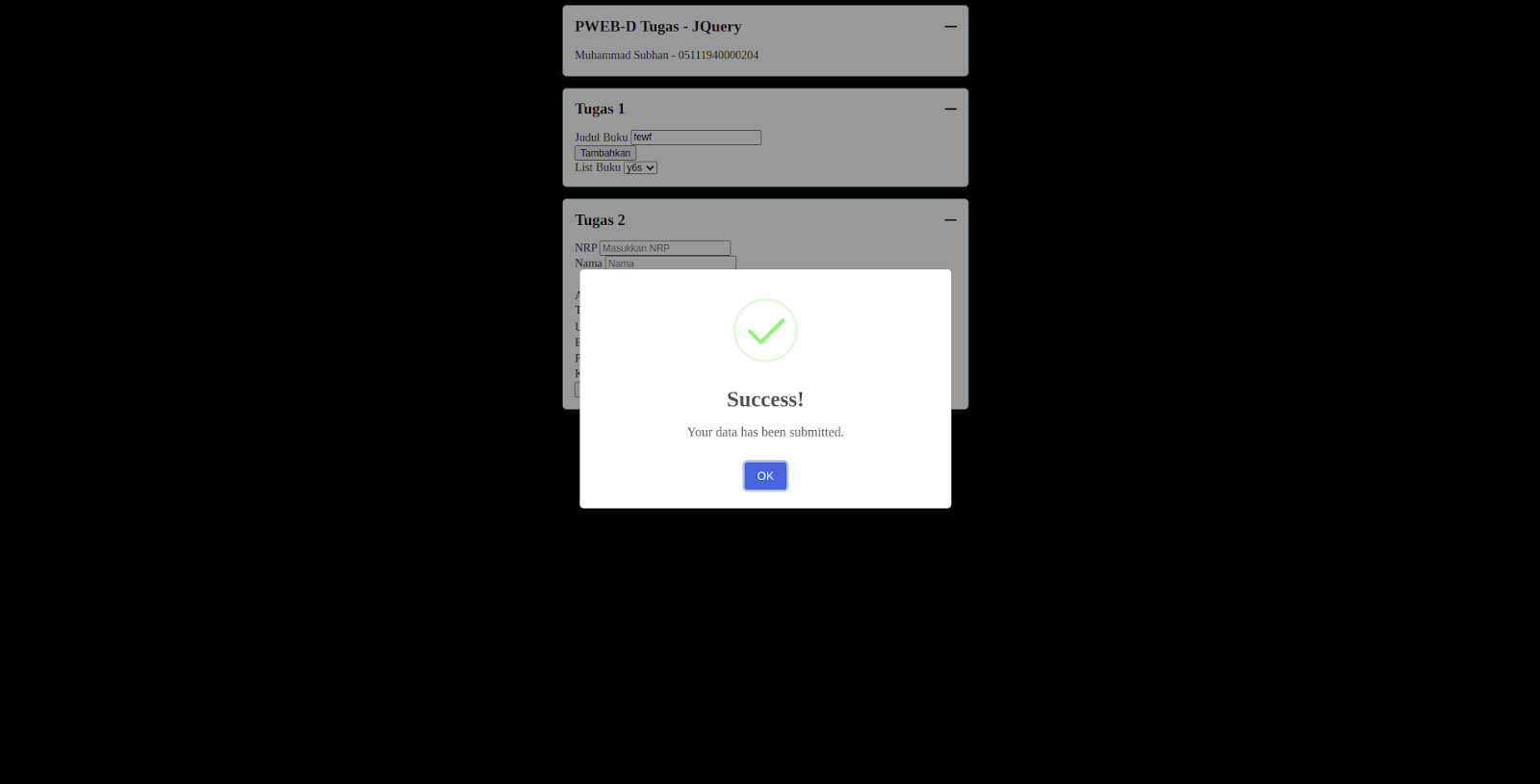The width and height of the screenshot is (1540, 784).
Task: Click the green checkmark success icon
Action: tap(765, 330)
